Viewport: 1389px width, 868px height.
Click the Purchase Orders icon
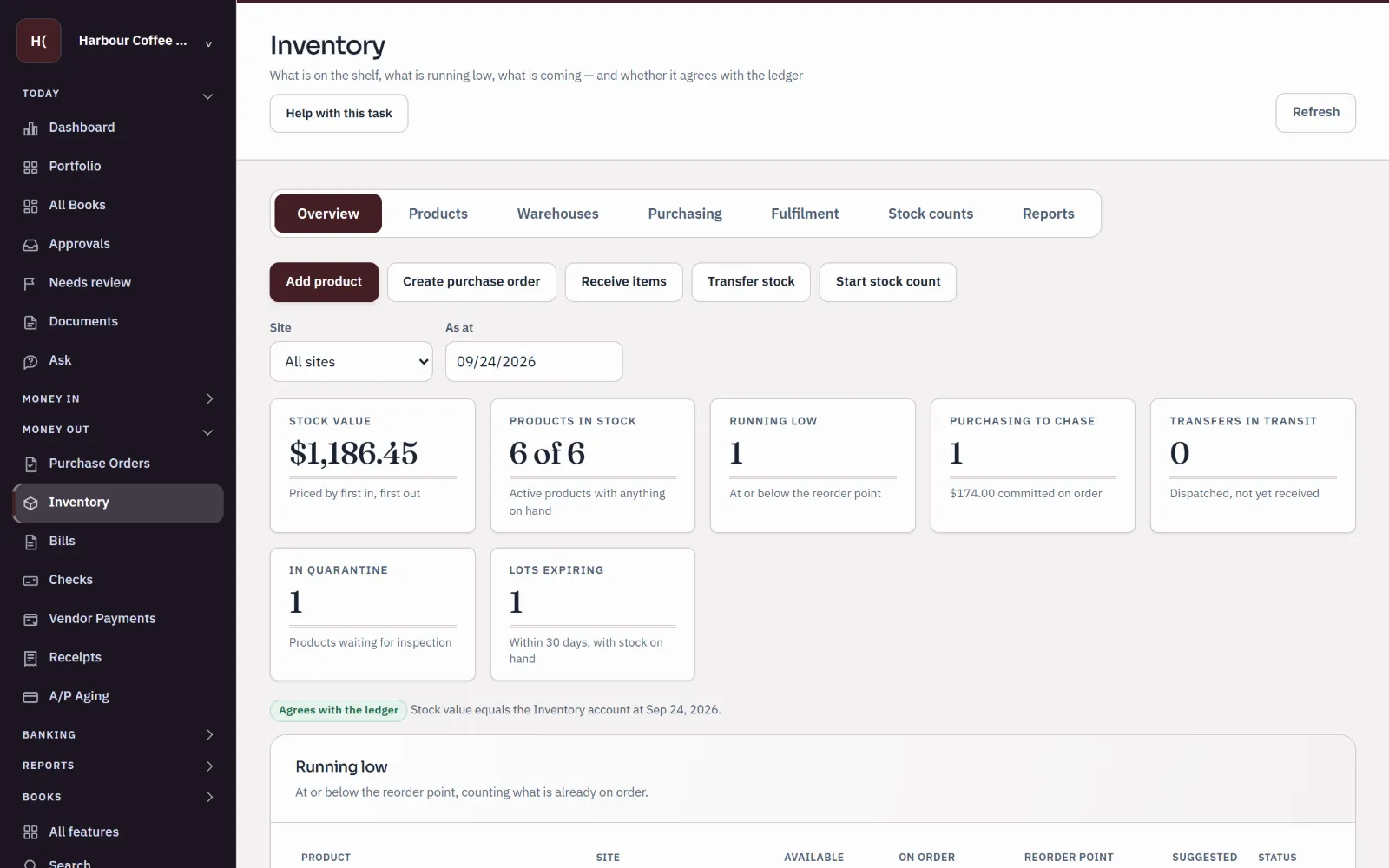tap(30, 464)
